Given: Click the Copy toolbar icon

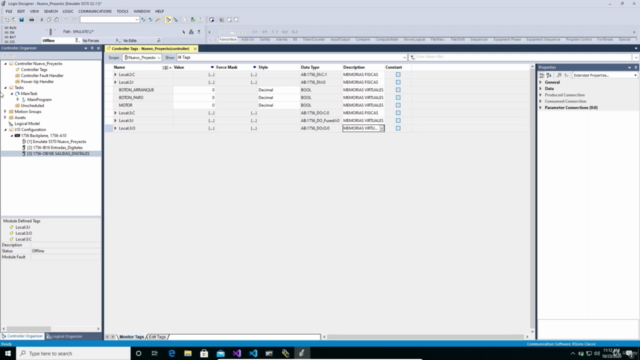Looking at the screenshot, I should click(x=49, y=20).
